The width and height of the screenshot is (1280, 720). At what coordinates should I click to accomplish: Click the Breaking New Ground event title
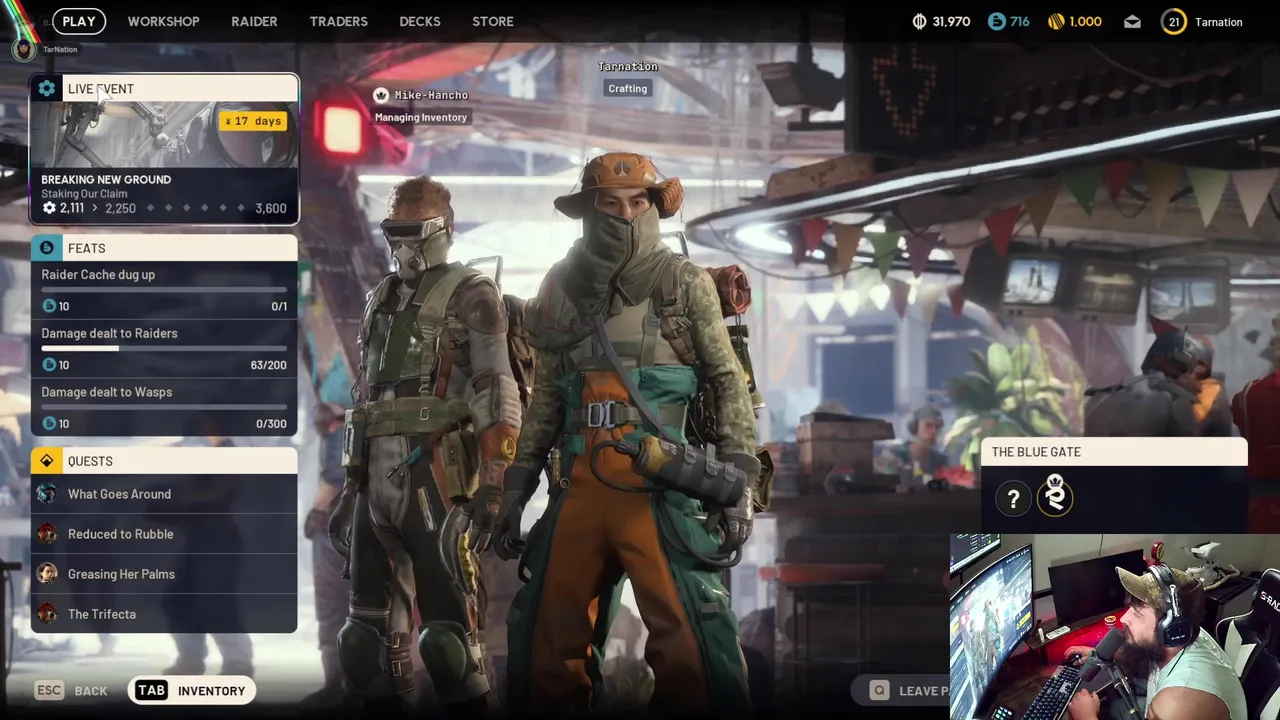click(x=106, y=179)
